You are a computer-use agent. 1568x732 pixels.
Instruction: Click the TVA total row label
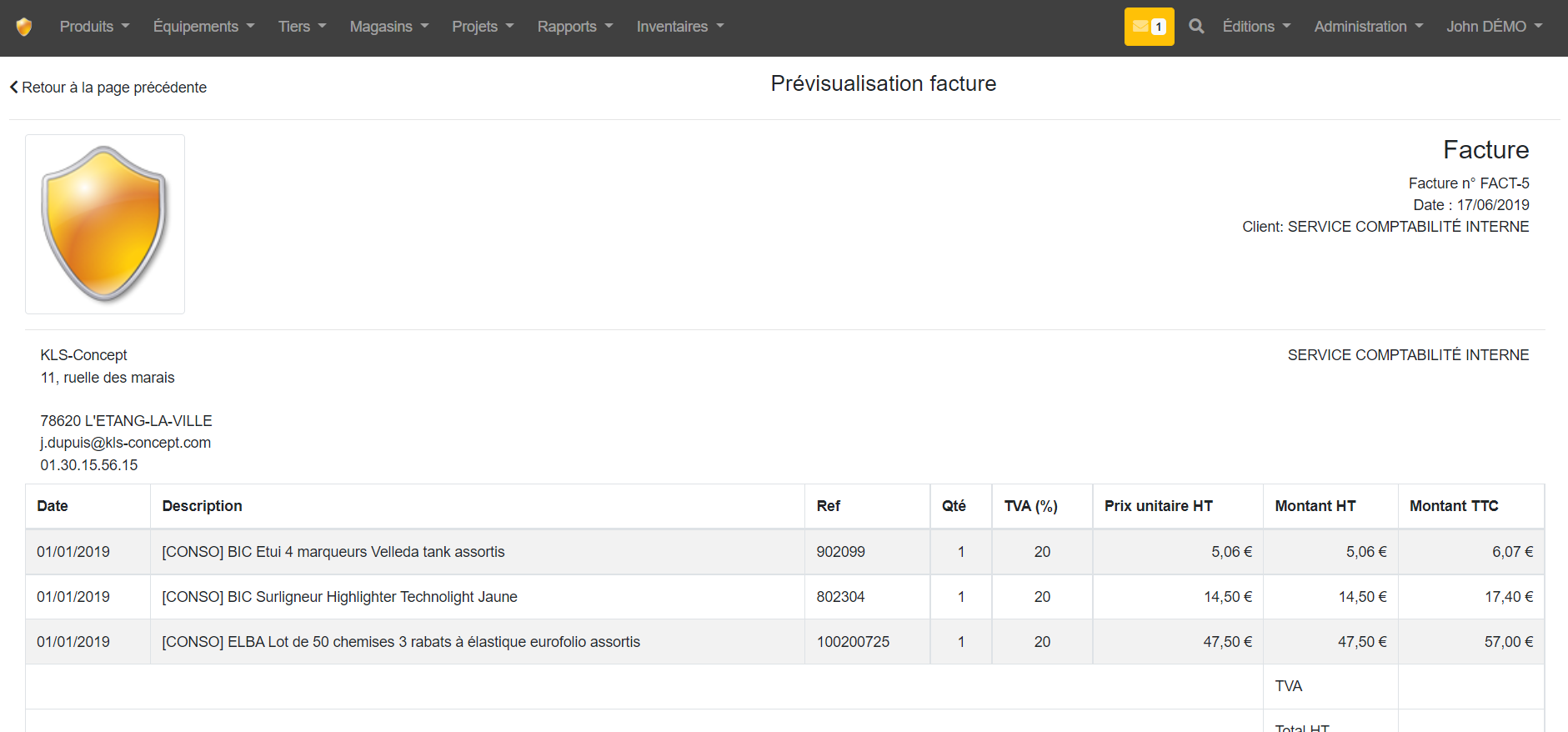pos(1289,686)
